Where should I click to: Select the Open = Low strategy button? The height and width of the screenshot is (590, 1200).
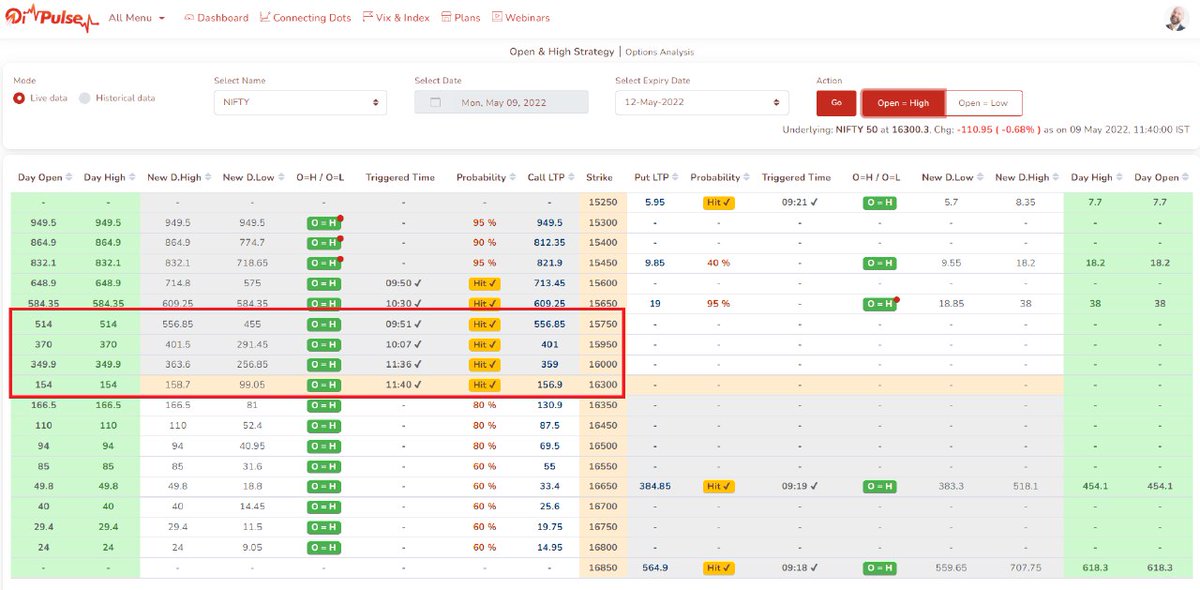point(984,103)
